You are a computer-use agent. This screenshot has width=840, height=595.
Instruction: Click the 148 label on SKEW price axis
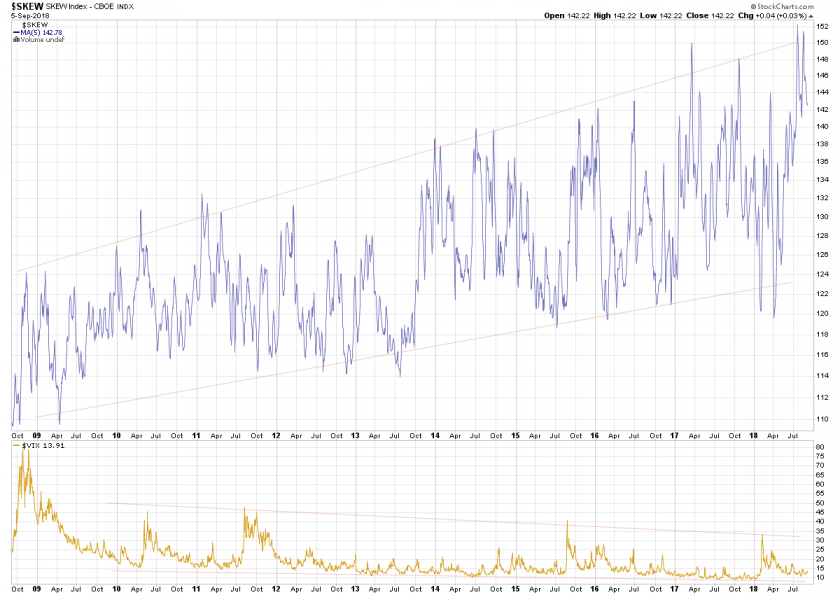(822, 59)
